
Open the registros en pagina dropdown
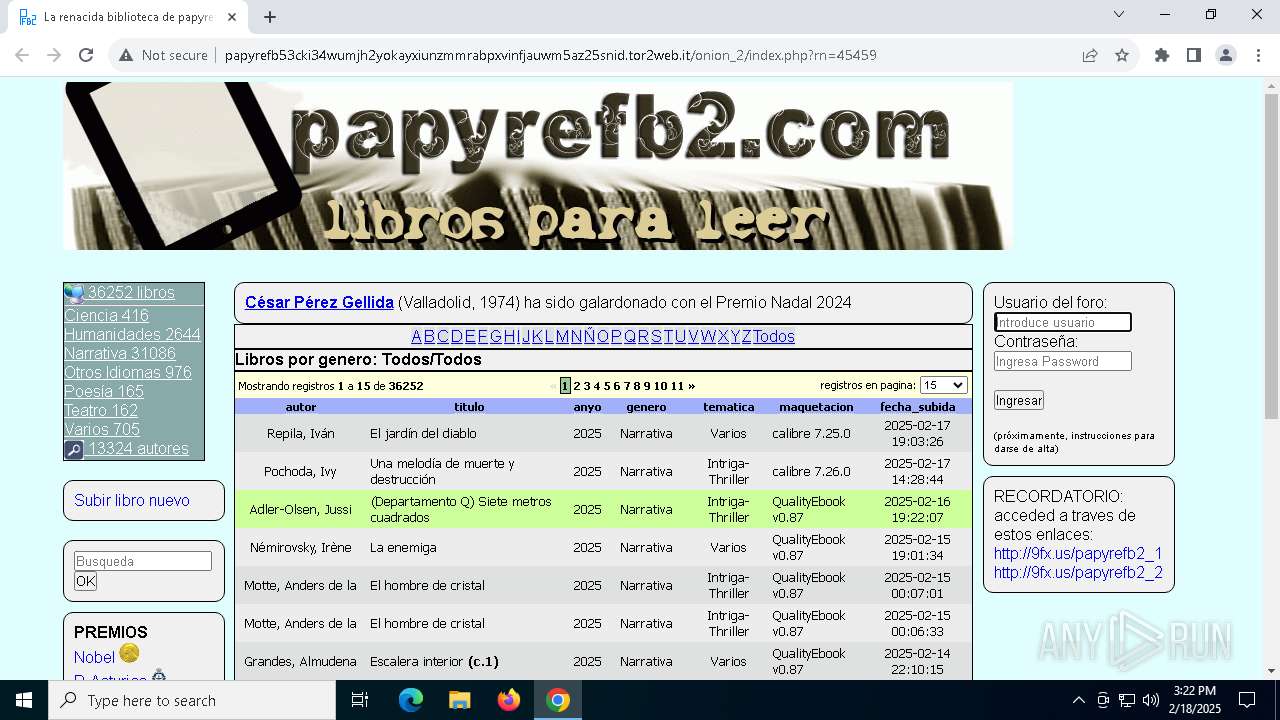tap(943, 385)
